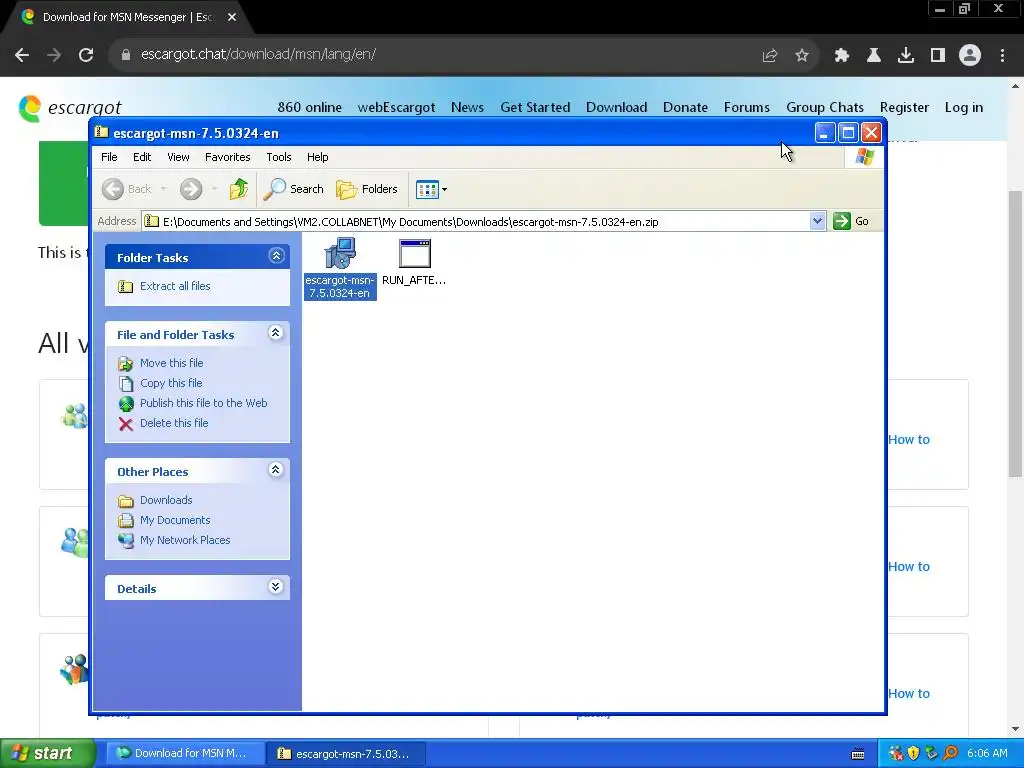This screenshot has width=1024, height=768.
Task: Click the escargot logo on the webpage
Action: pos(70,108)
